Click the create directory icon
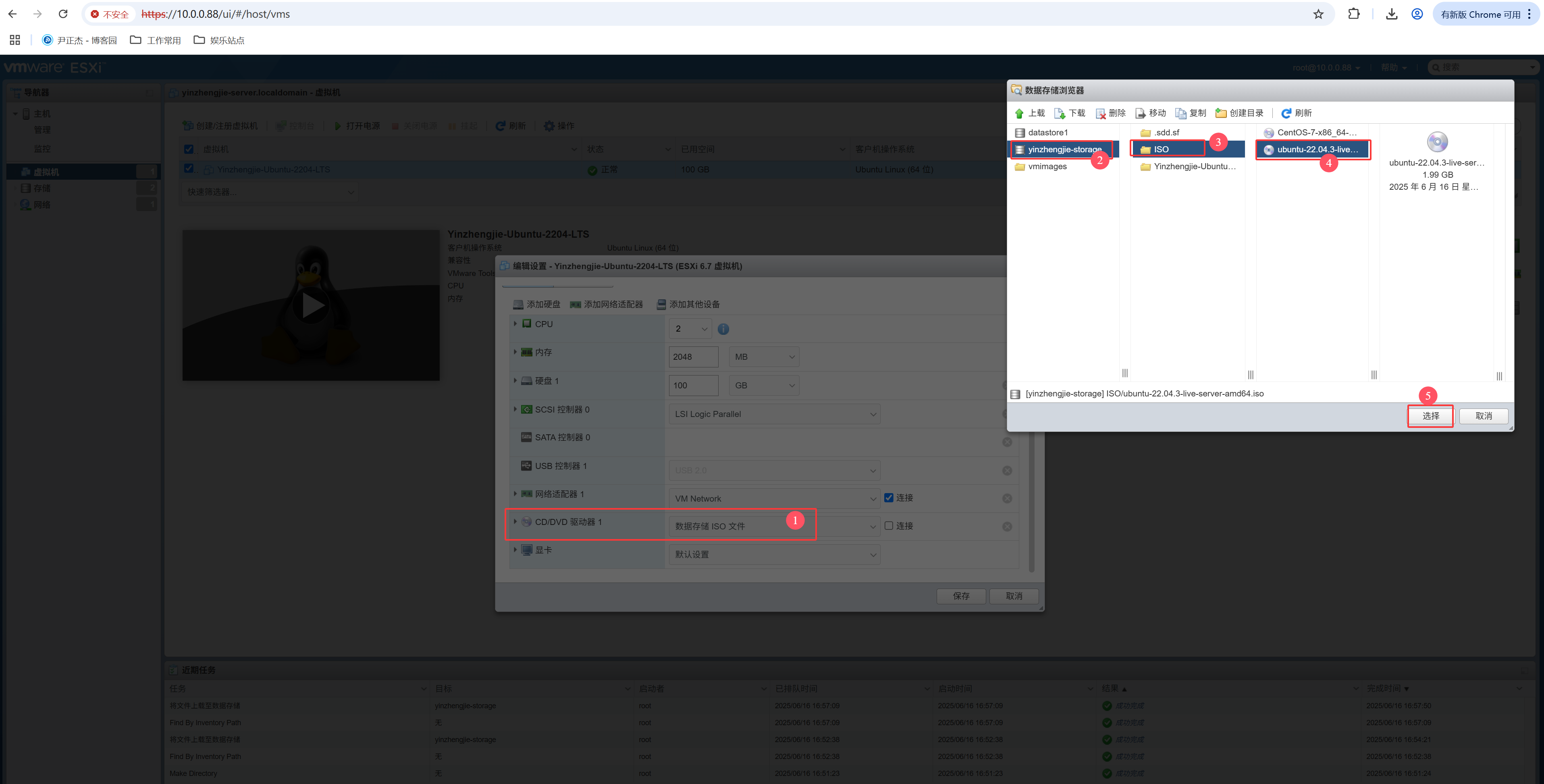The height and width of the screenshot is (784, 1544). click(1221, 113)
